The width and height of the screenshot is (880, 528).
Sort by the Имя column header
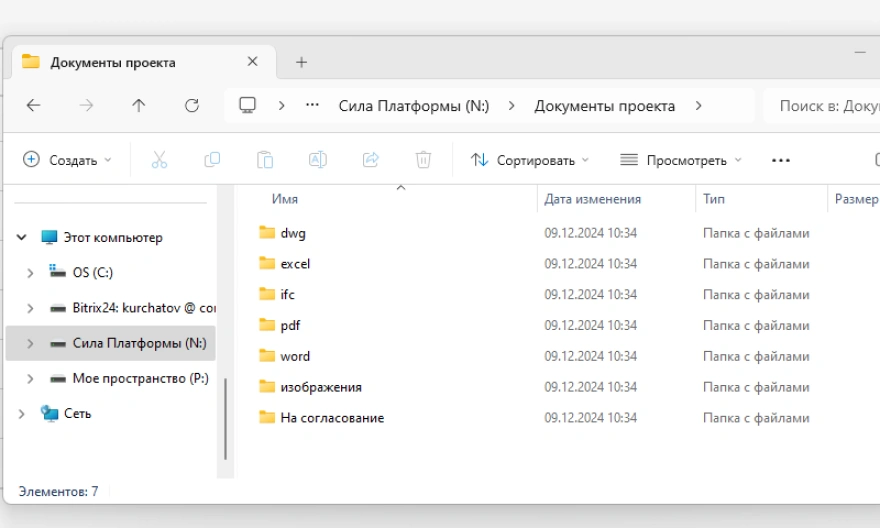[x=285, y=199]
